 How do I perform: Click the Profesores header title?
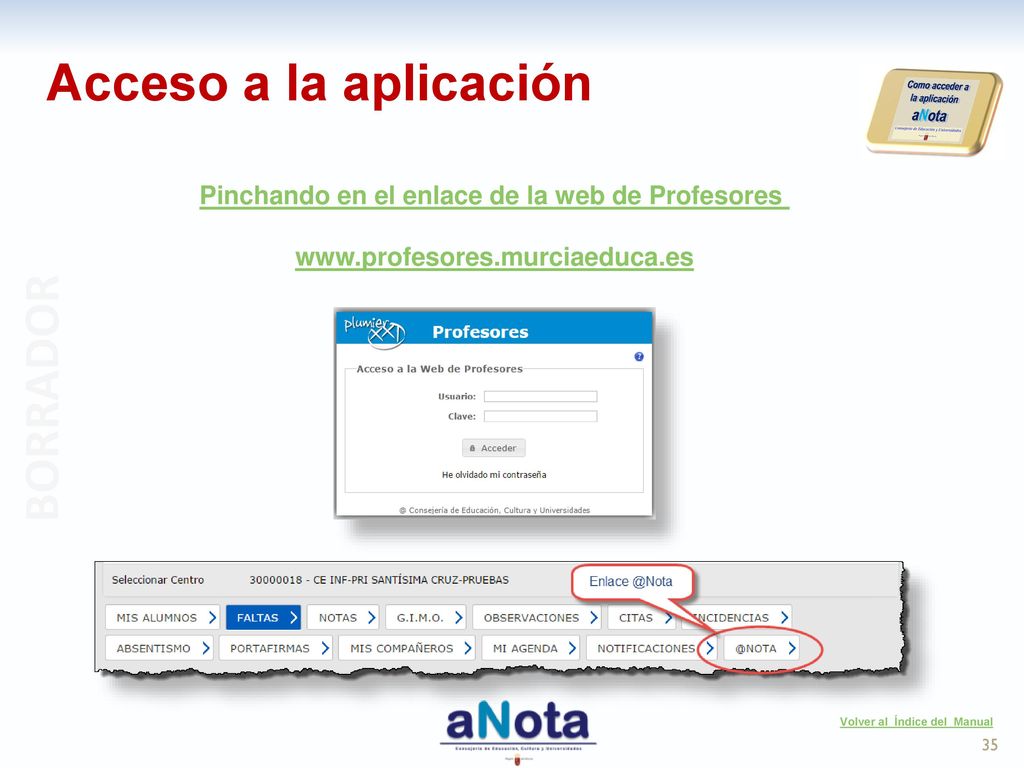coord(480,332)
